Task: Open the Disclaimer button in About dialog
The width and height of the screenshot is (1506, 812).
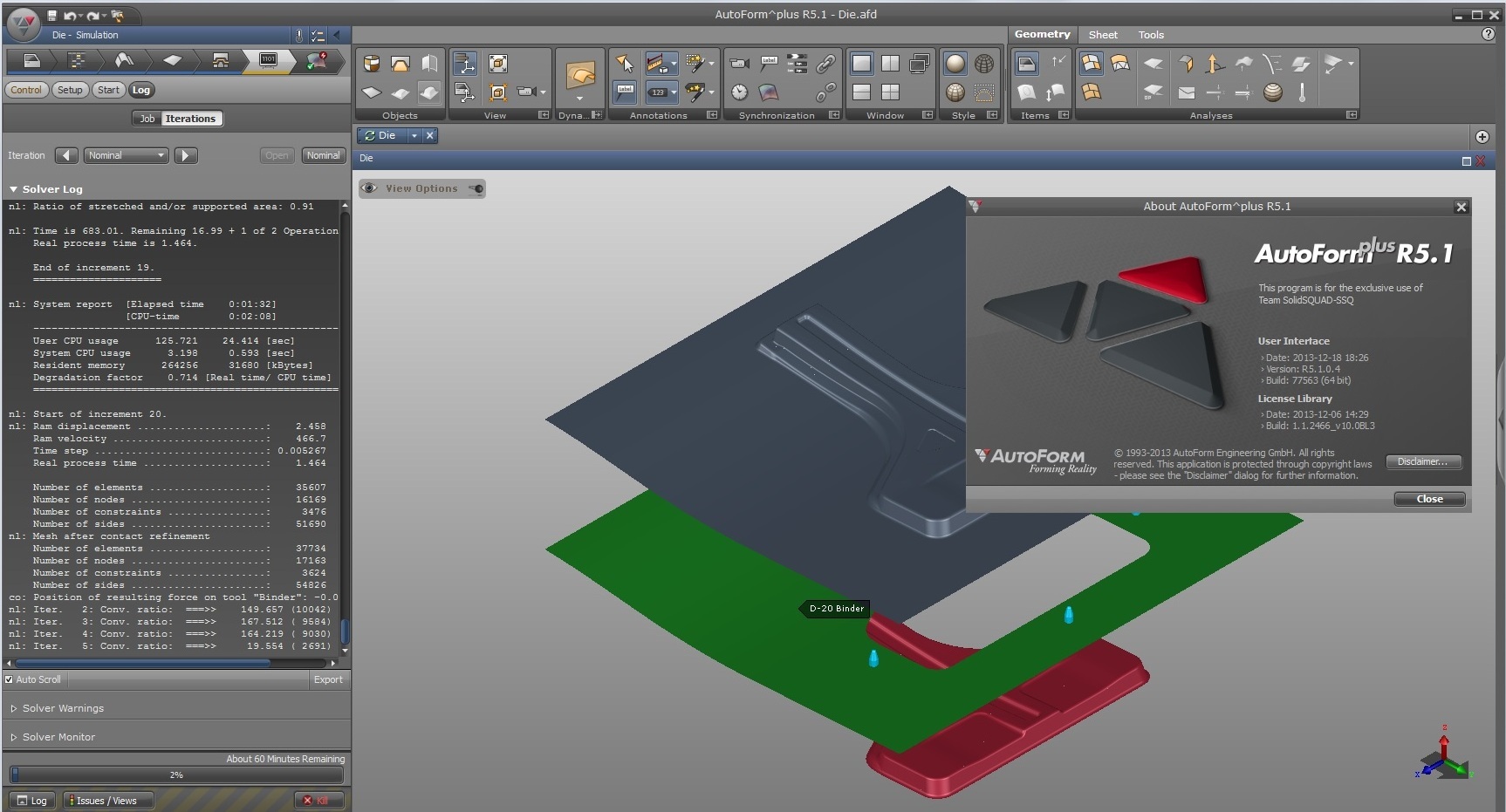Action: click(1422, 461)
